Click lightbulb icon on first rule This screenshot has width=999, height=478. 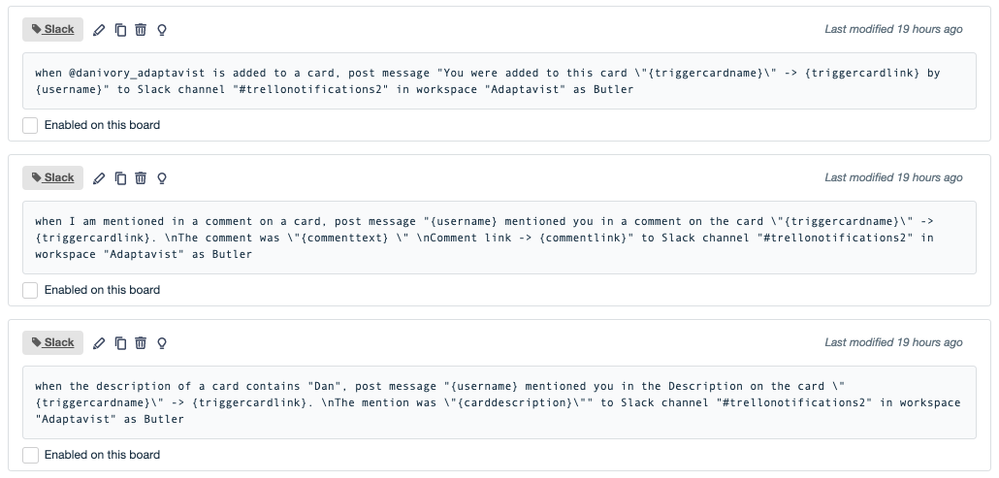(162, 30)
